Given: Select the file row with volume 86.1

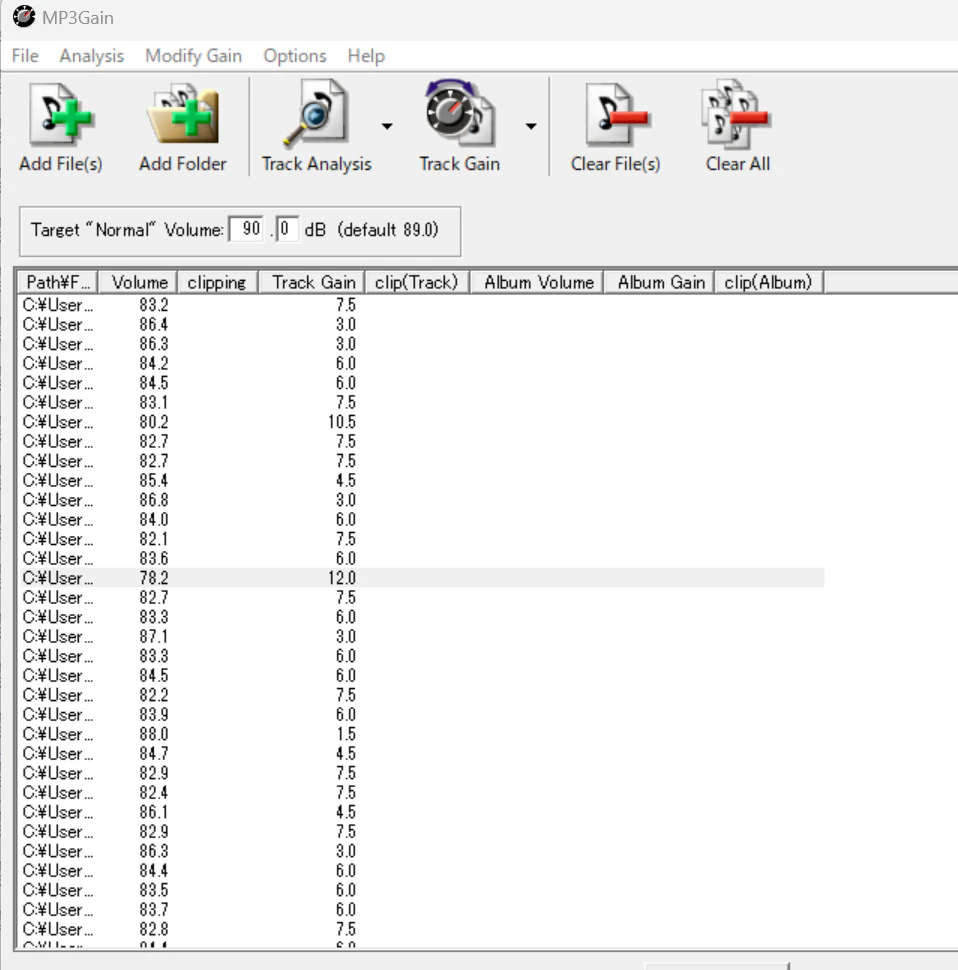Looking at the screenshot, I should tap(422, 812).
